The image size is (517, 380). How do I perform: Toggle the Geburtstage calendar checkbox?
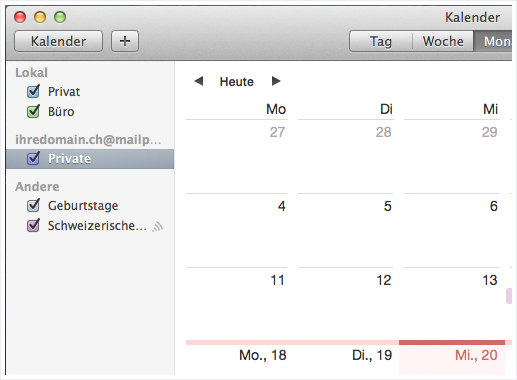(x=33, y=206)
